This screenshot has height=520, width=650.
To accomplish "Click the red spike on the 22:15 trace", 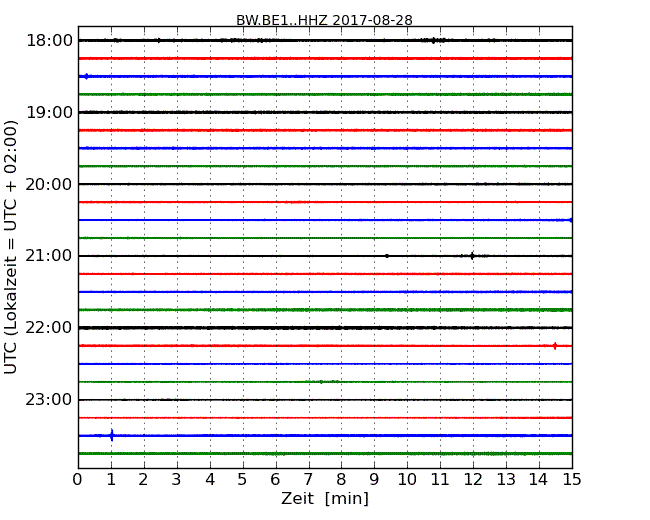I will point(555,346).
